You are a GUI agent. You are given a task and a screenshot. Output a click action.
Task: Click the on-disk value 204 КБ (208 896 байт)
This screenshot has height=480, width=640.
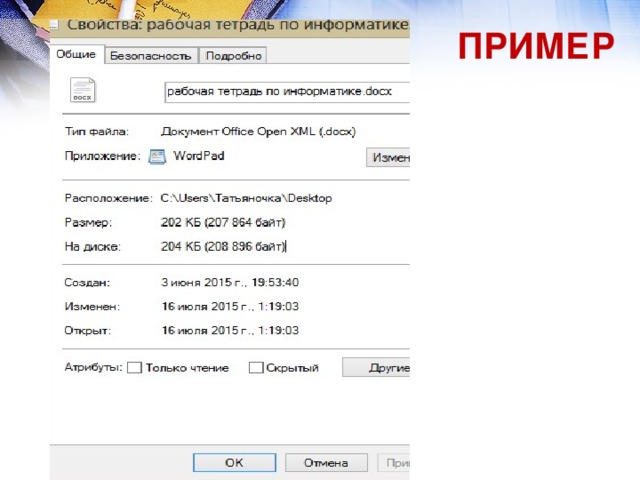(223, 247)
